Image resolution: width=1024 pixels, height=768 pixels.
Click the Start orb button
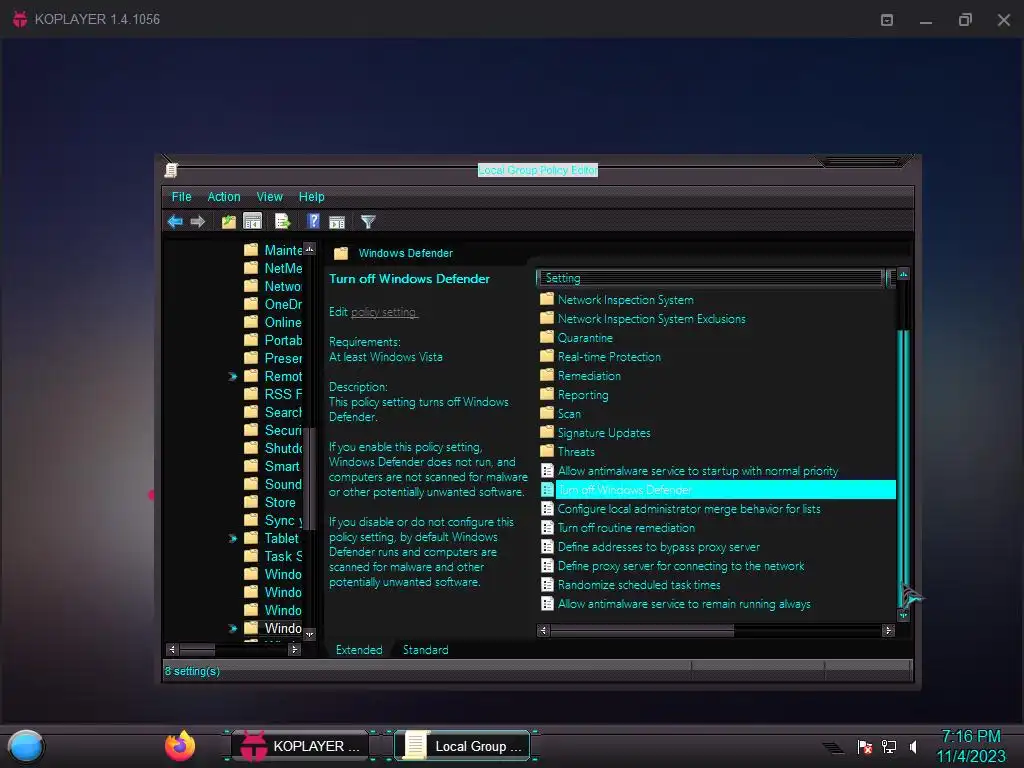point(26,747)
